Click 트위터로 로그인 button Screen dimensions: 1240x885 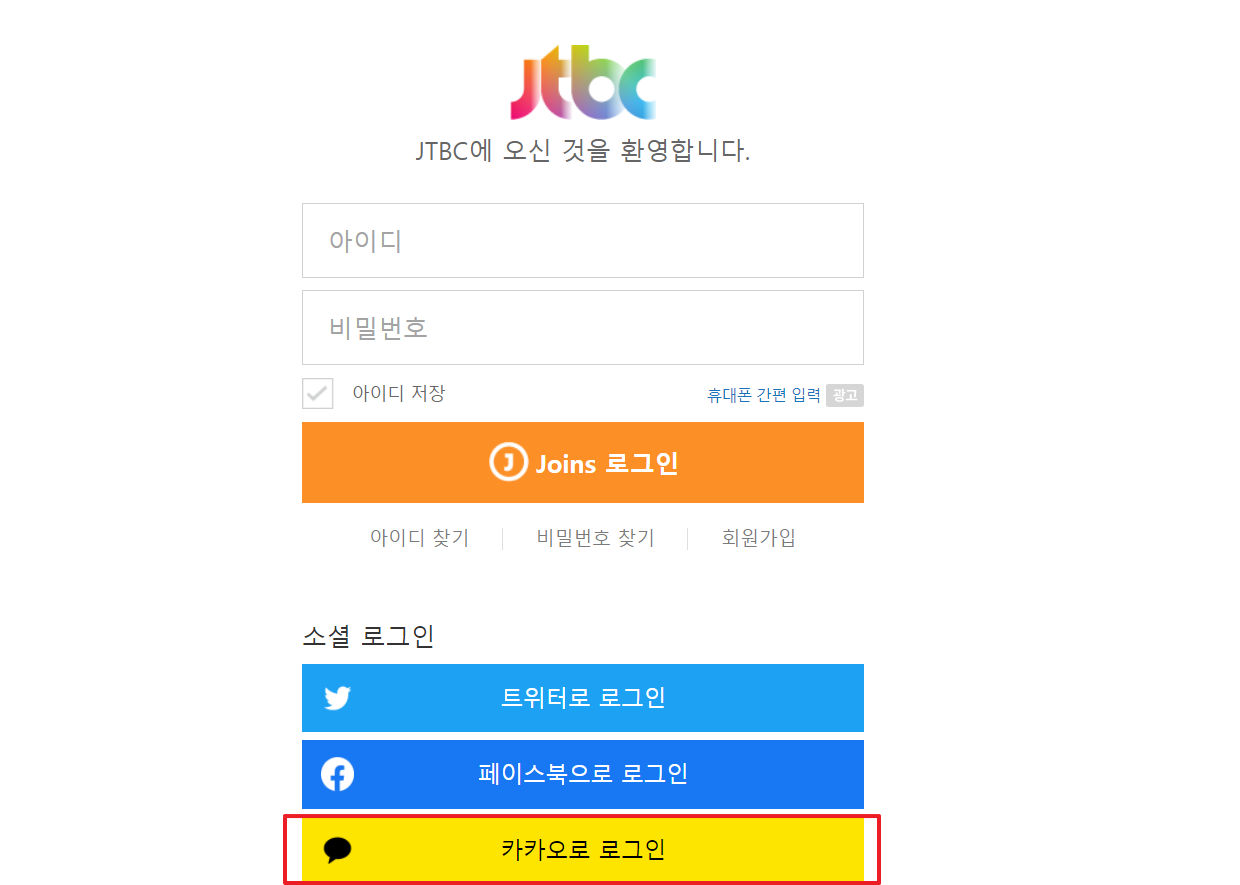[x=583, y=698]
